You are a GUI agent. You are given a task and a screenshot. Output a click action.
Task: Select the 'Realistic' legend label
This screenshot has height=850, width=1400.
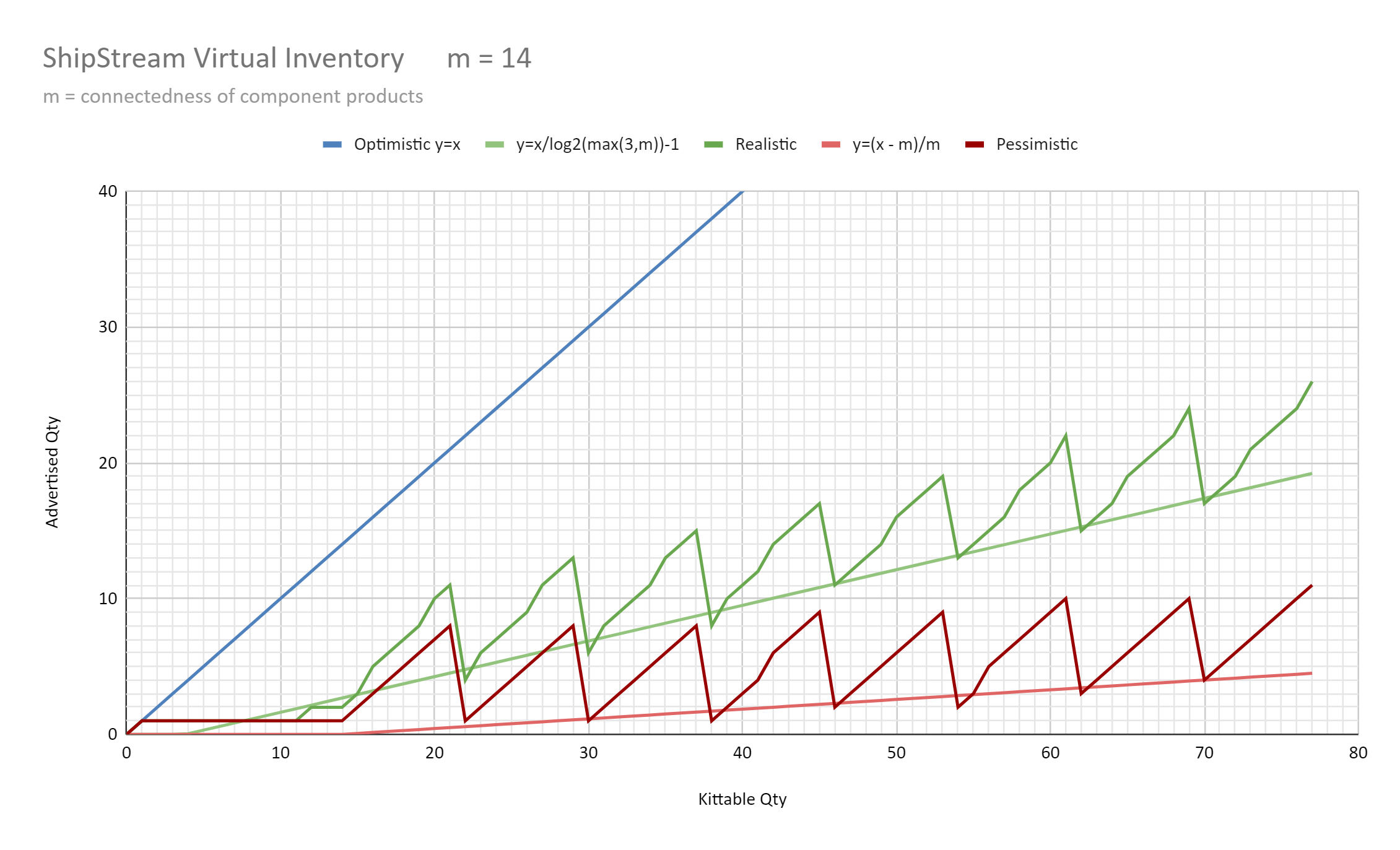click(x=765, y=144)
